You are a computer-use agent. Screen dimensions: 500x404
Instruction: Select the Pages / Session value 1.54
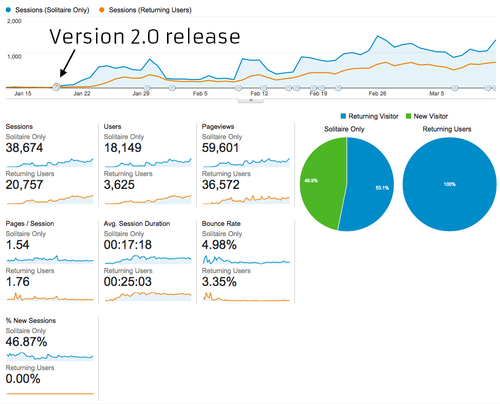pos(18,245)
